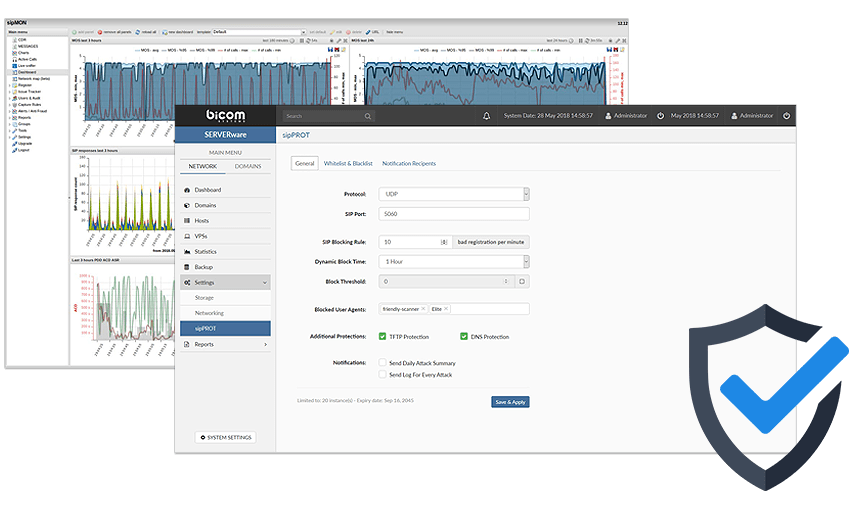
Task: Open the Statistics sidebar item
Action: point(205,251)
